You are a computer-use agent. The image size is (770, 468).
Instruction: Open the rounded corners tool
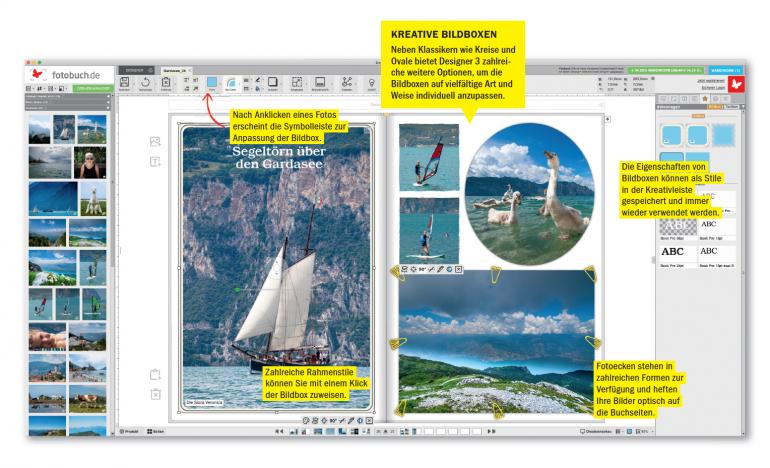pyautogui.click(x=230, y=83)
